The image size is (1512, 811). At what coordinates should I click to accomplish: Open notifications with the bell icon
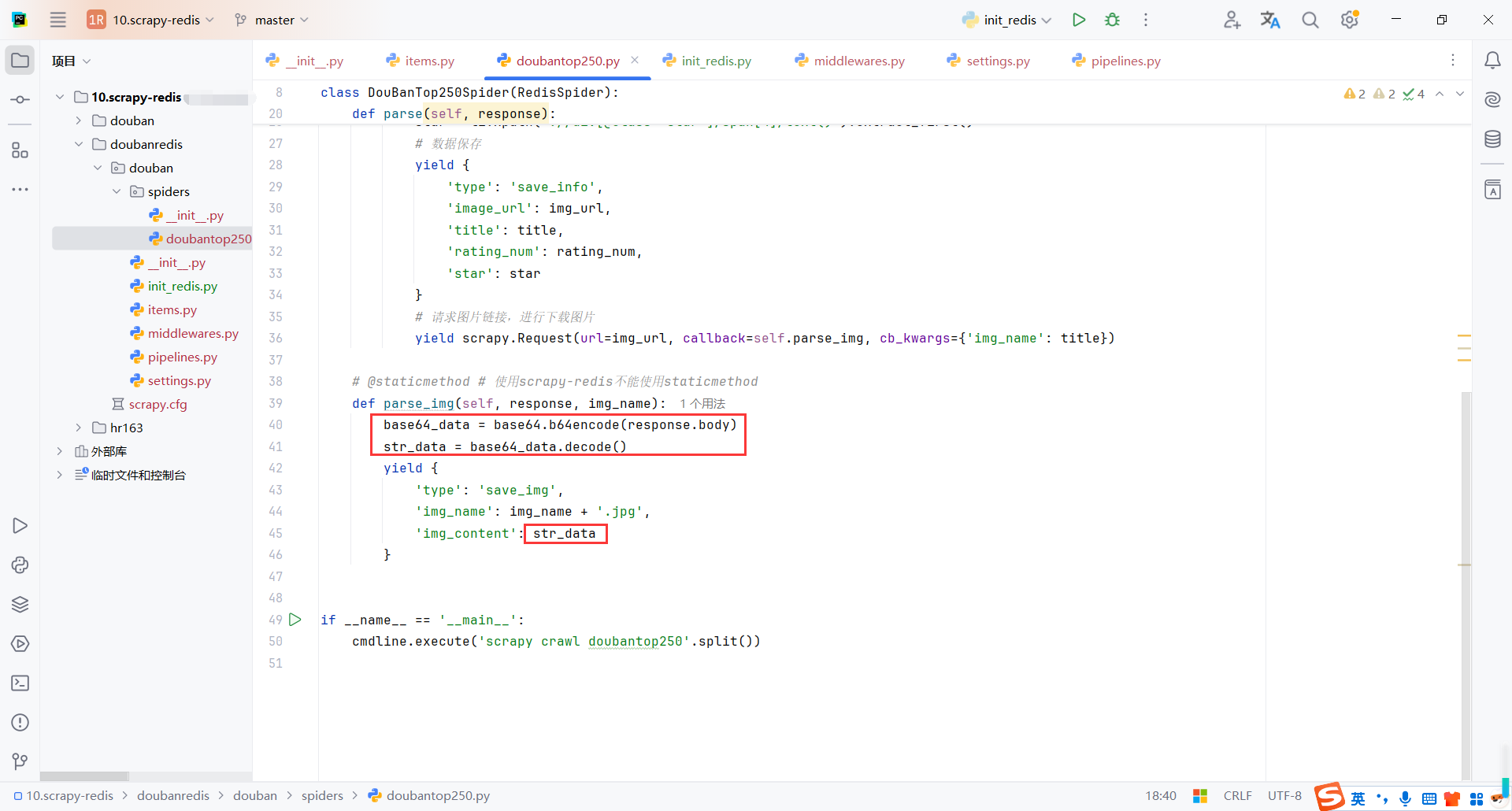(x=1493, y=60)
